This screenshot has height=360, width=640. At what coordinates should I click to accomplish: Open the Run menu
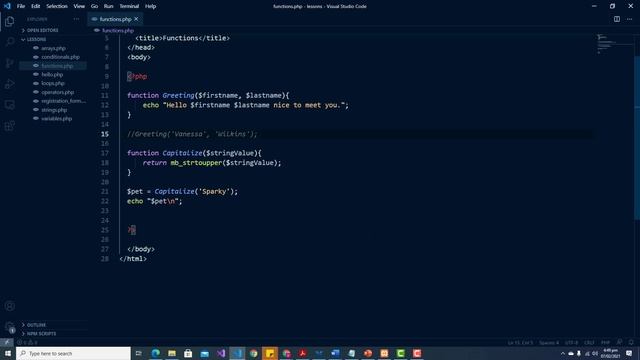[109, 6]
